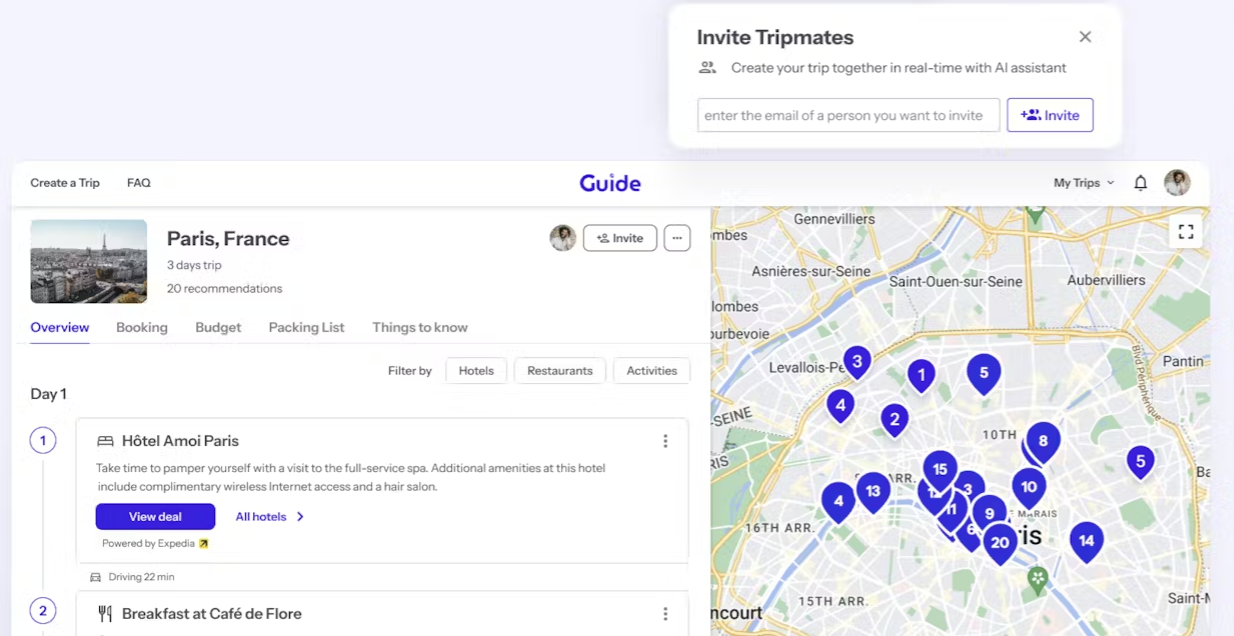The image size is (1234, 636).
Task: Click the View deal button
Action: 155,517
